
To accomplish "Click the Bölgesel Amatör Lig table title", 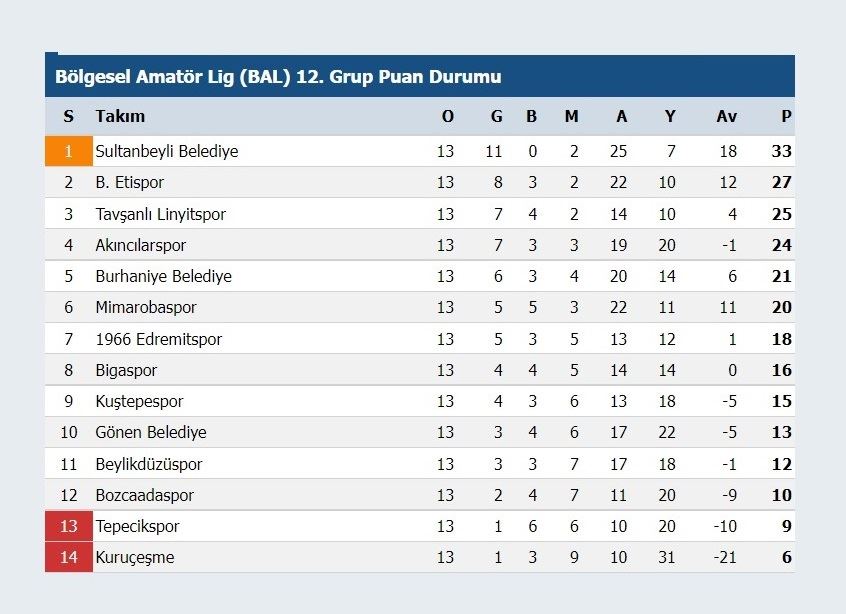I will [x=278, y=77].
